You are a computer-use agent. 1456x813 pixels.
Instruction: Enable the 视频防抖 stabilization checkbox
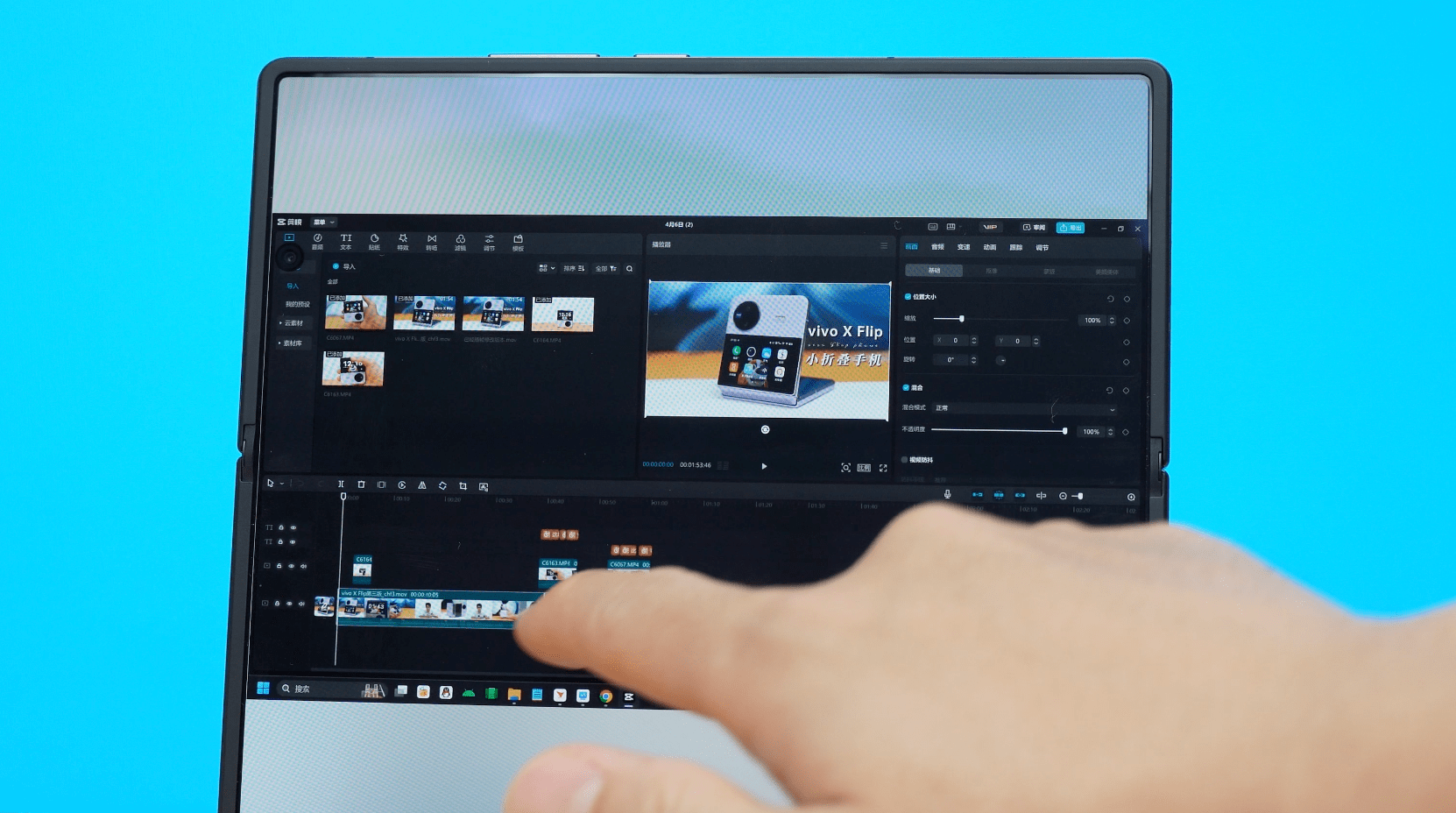click(905, 460)
